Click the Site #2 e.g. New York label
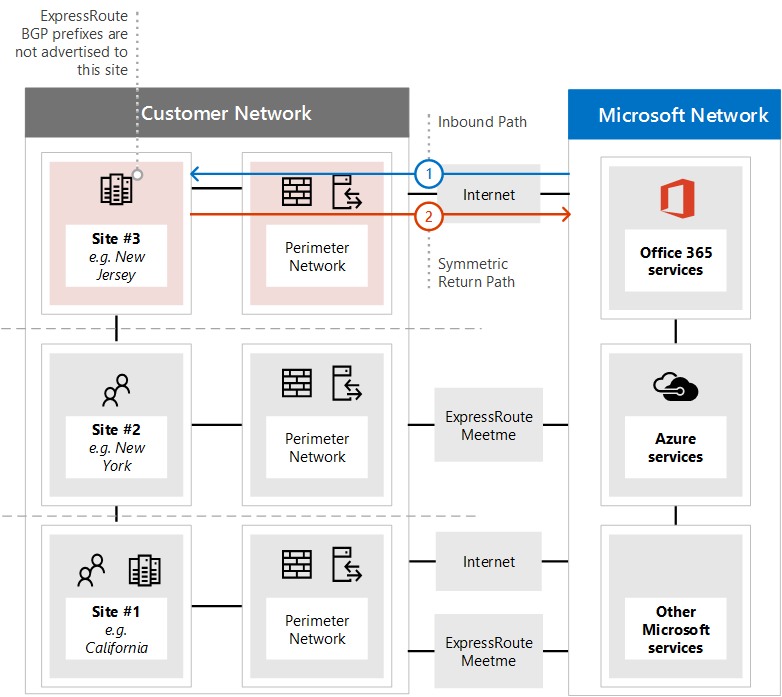The width and height of the screenshot is (782, 697). click(116, 447)
